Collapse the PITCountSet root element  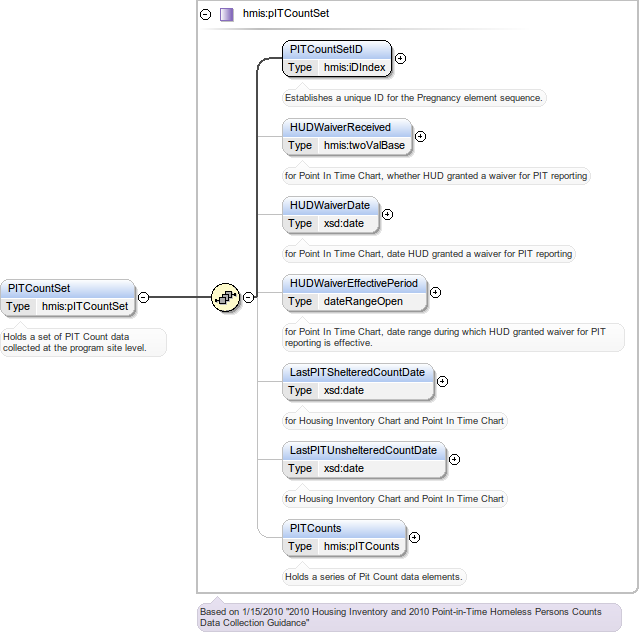(143, 297)
